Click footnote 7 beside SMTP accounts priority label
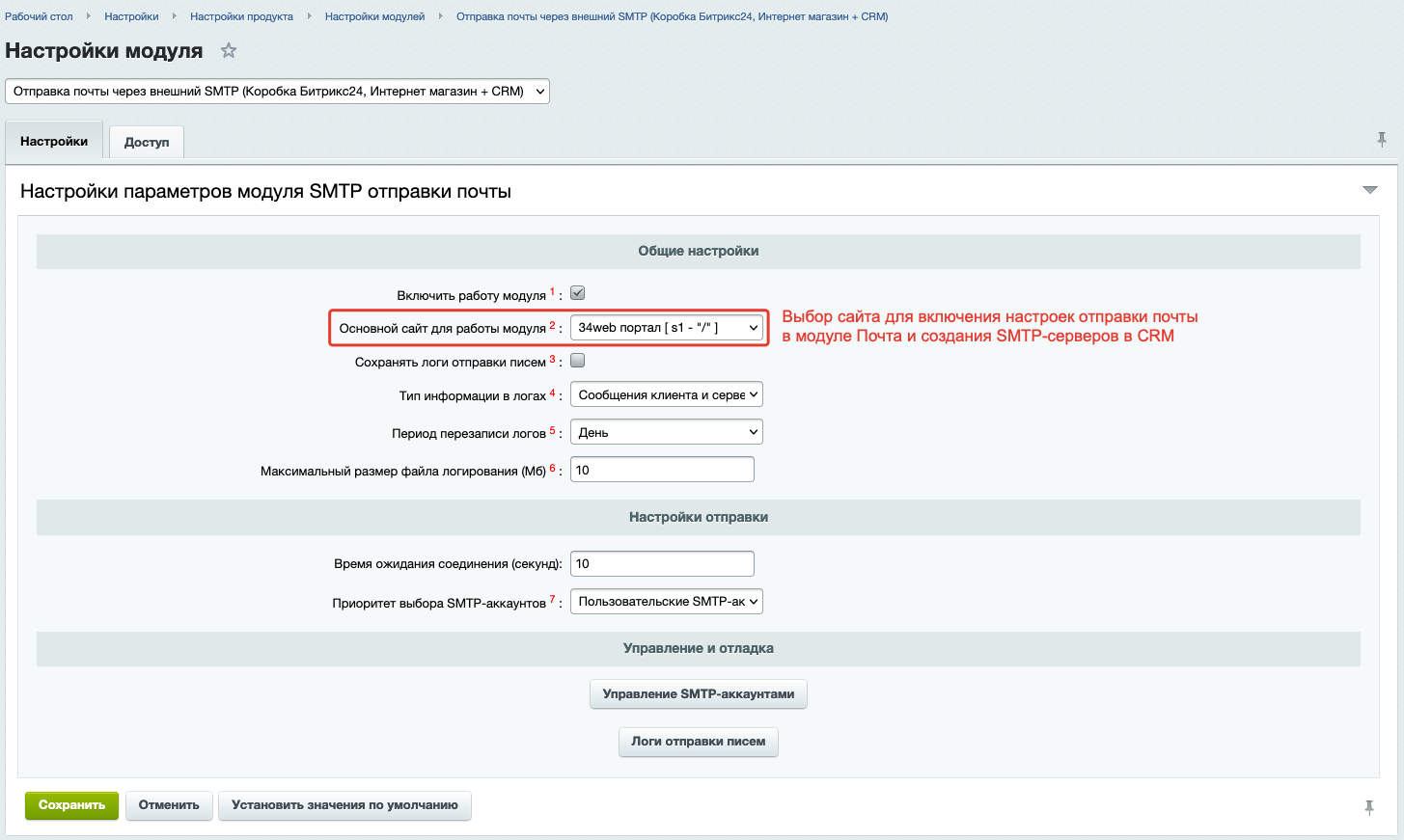Viewport: 1404px width, 840px height. pos(553,599)
